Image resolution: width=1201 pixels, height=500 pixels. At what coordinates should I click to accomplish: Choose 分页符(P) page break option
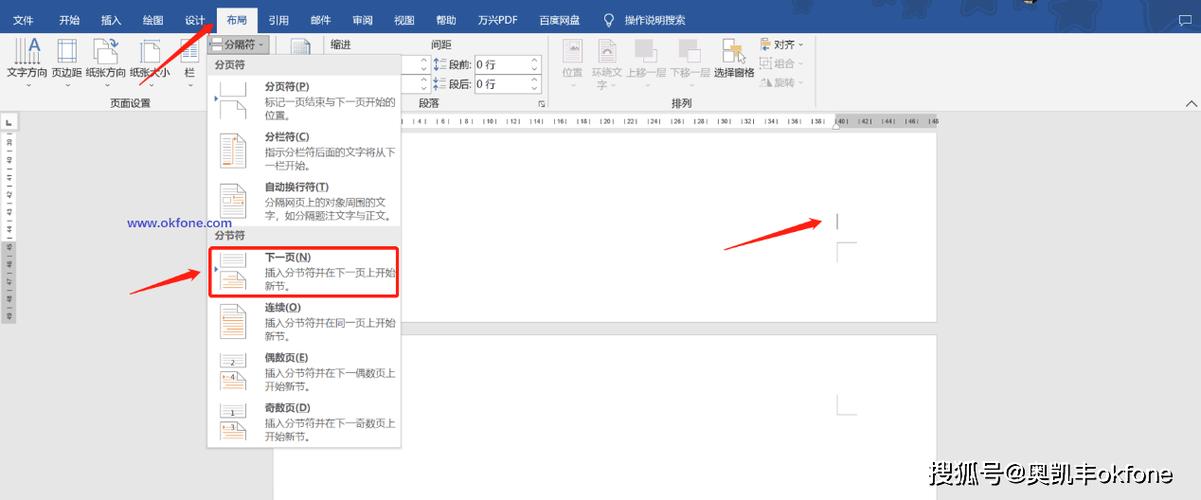point(304,101)
